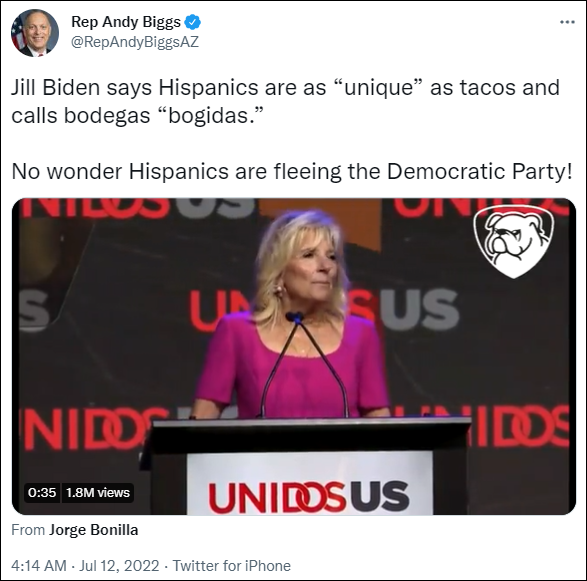This screenshot has width=587, height=581.
Task: Click the bulldog shield watermark logo
Action: click(513, 242)
